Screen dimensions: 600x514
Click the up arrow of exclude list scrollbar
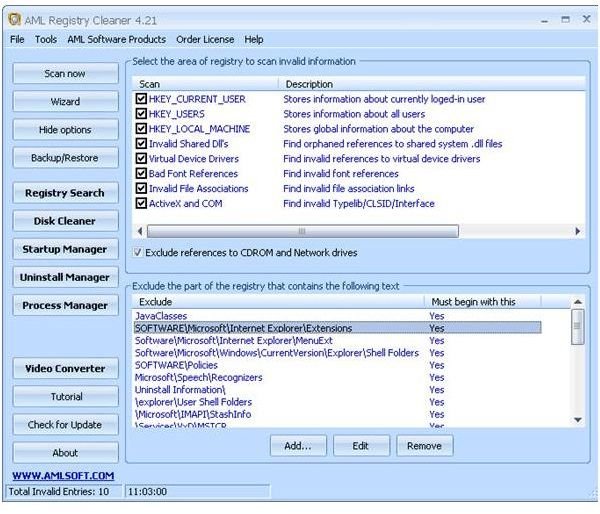(578, 302)
